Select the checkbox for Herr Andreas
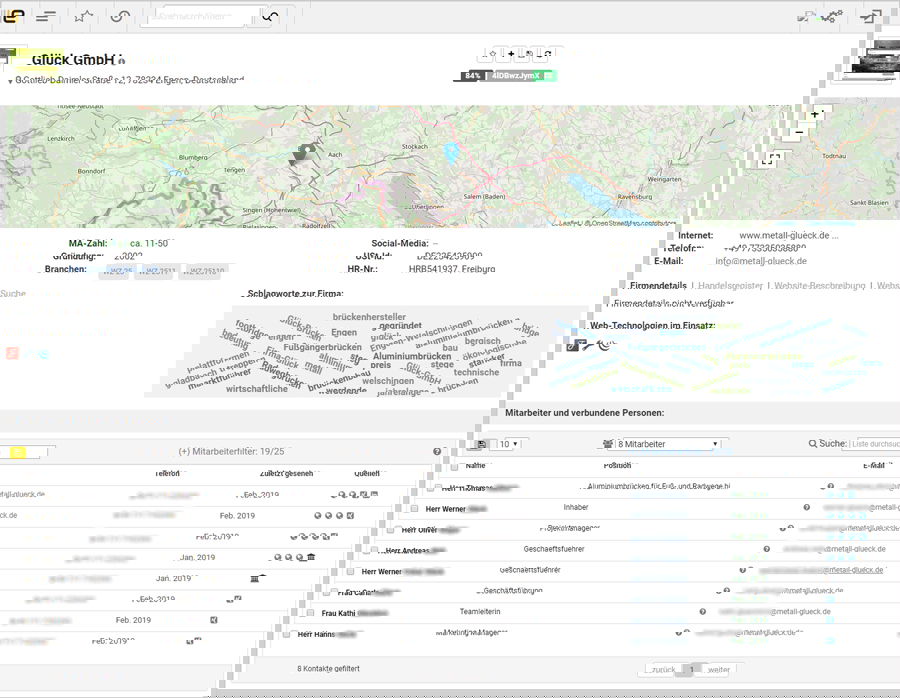Viewport: 900px width, 698px height. [374, 550]
